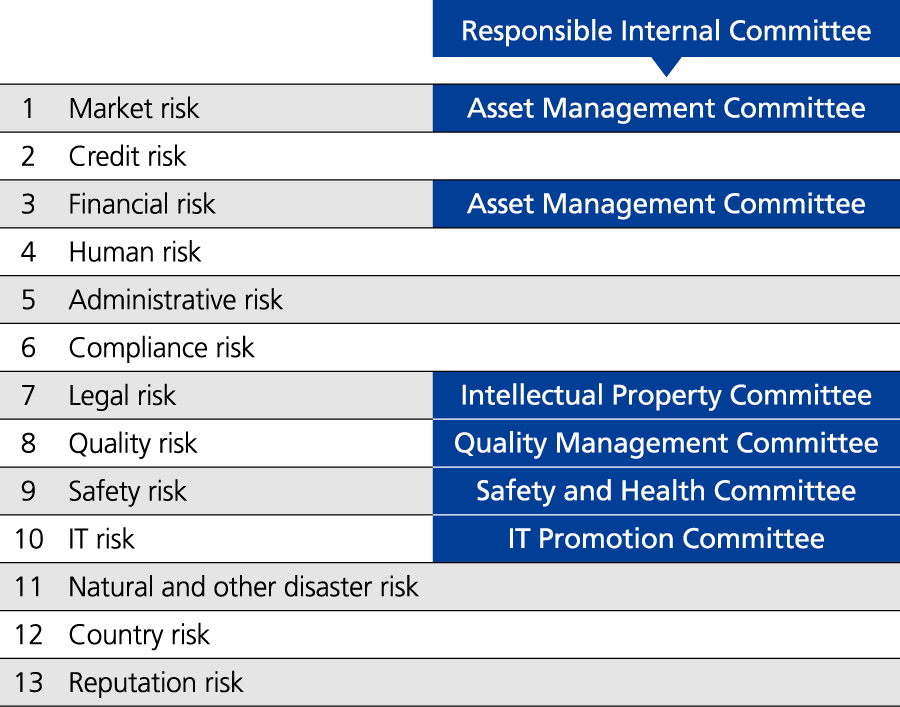
Task: Click the Safety risk label
Action: pos(127,491)
